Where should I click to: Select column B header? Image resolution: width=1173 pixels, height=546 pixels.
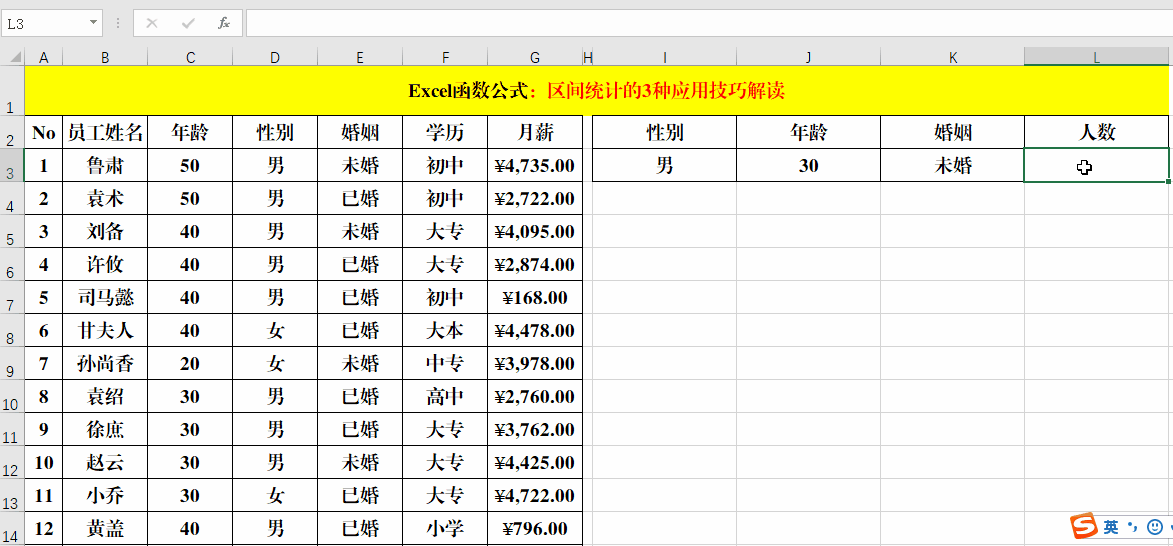pyautogui.click(x=105, y=57)
